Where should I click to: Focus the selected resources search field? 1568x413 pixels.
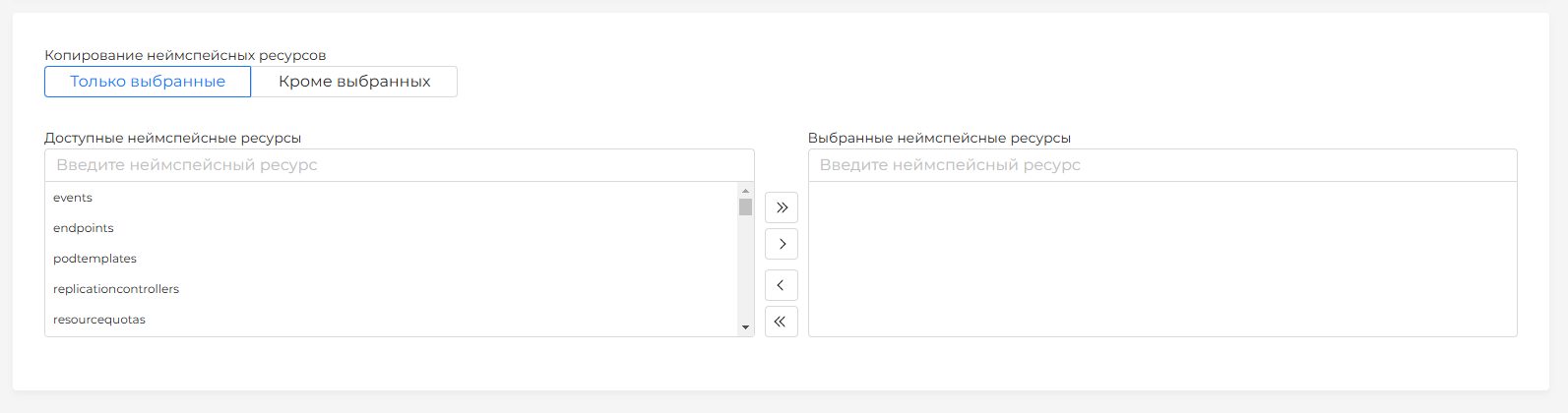[x=1161, y=165]
